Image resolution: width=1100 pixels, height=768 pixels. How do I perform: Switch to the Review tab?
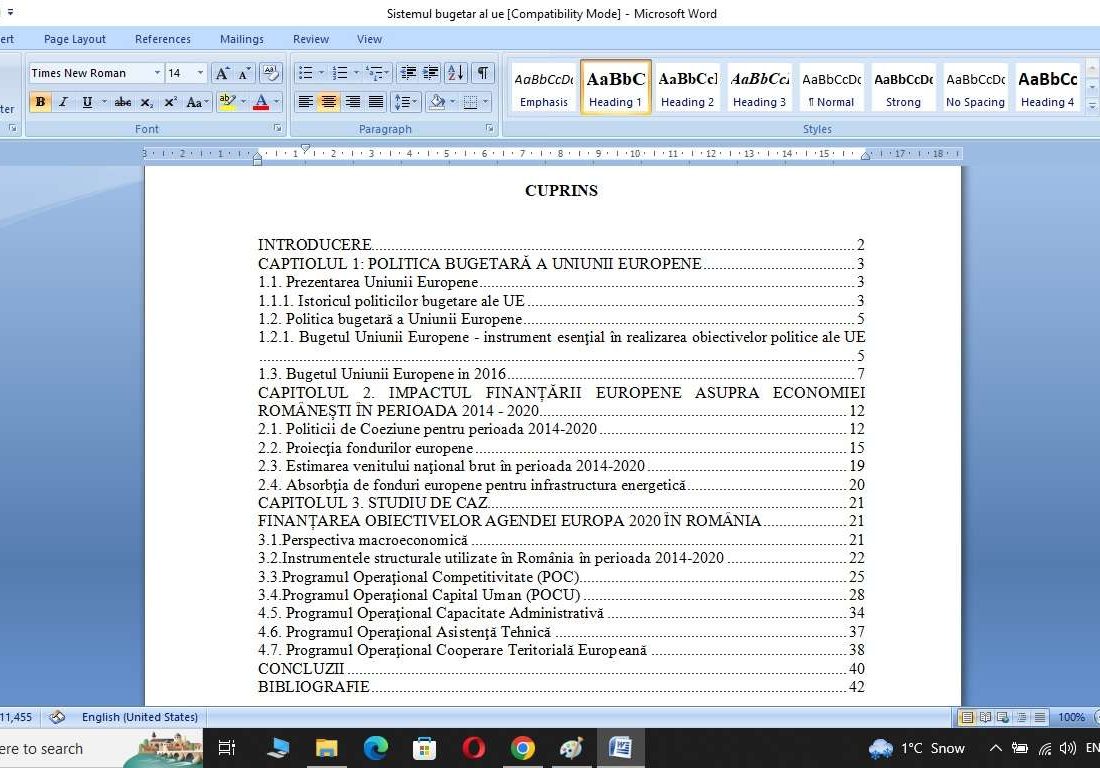click(310, 39)
